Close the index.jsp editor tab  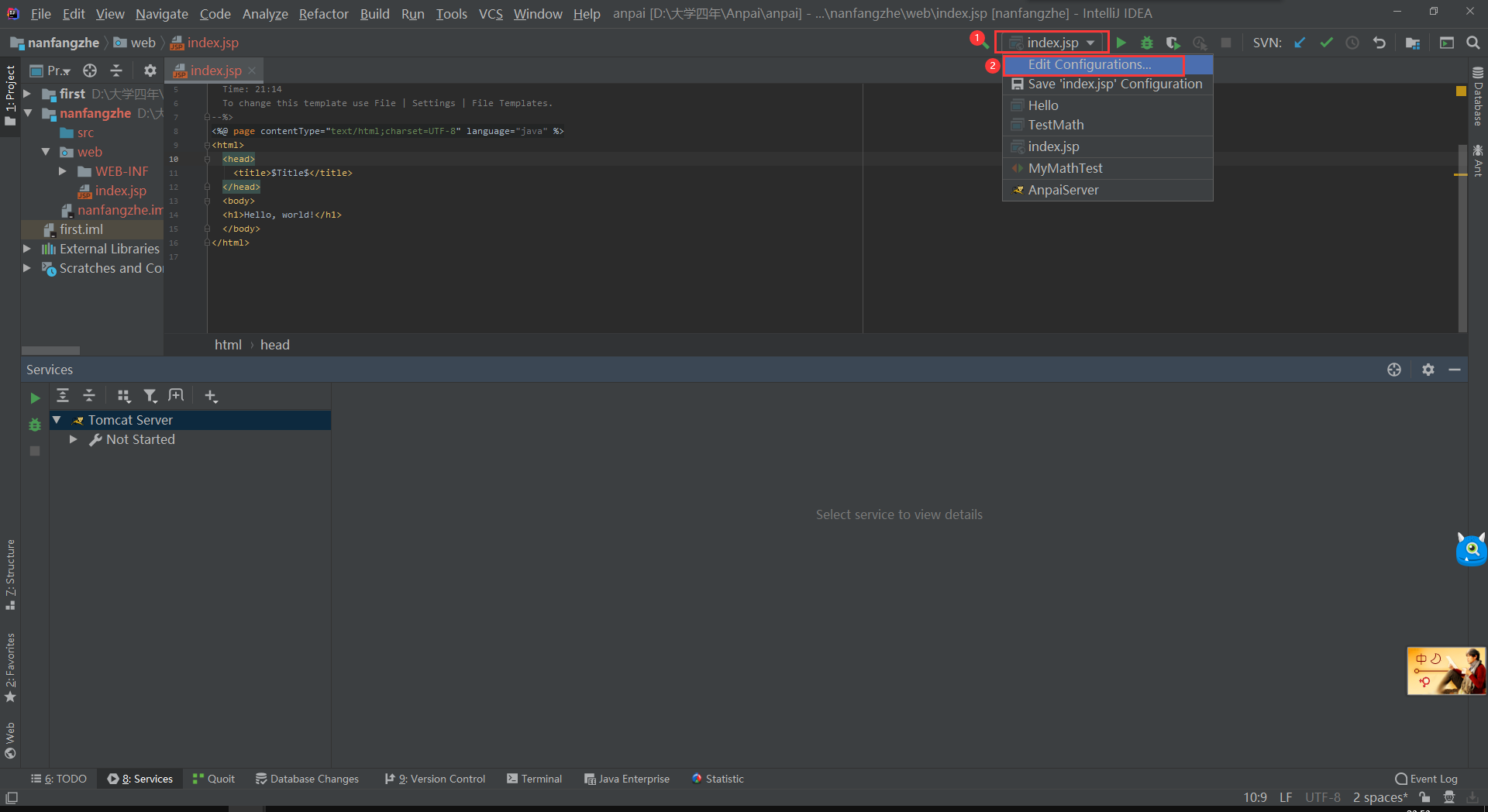(252, 71)
